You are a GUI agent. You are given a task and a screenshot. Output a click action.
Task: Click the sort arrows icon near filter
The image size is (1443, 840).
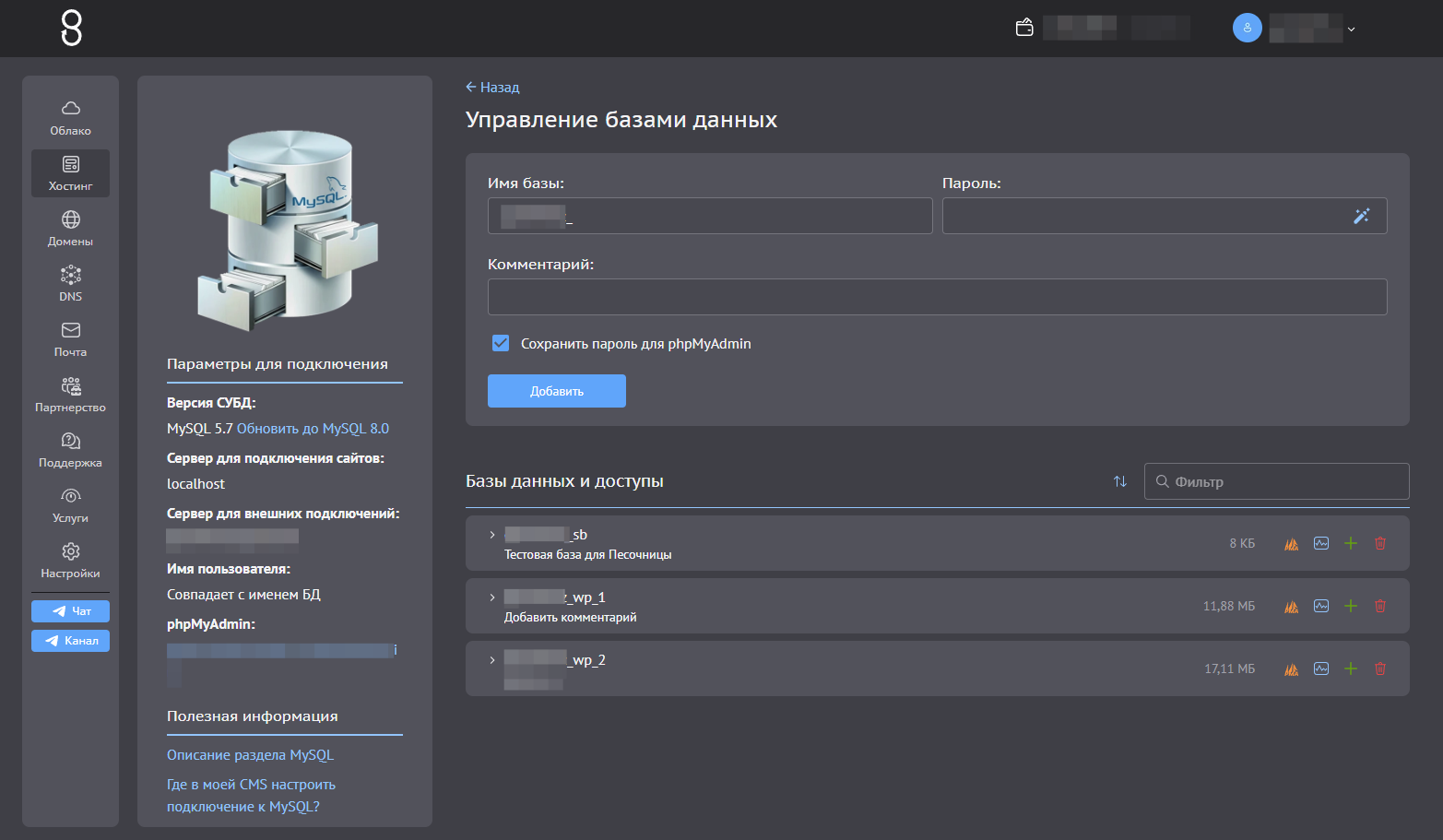click(x=1120, y=481)
